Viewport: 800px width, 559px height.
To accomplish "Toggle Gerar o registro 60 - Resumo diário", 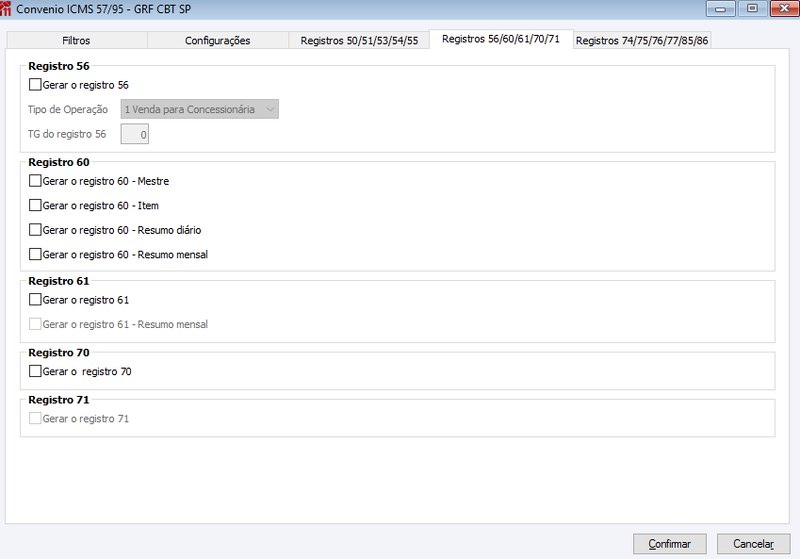I will click(x=35, y=230).
